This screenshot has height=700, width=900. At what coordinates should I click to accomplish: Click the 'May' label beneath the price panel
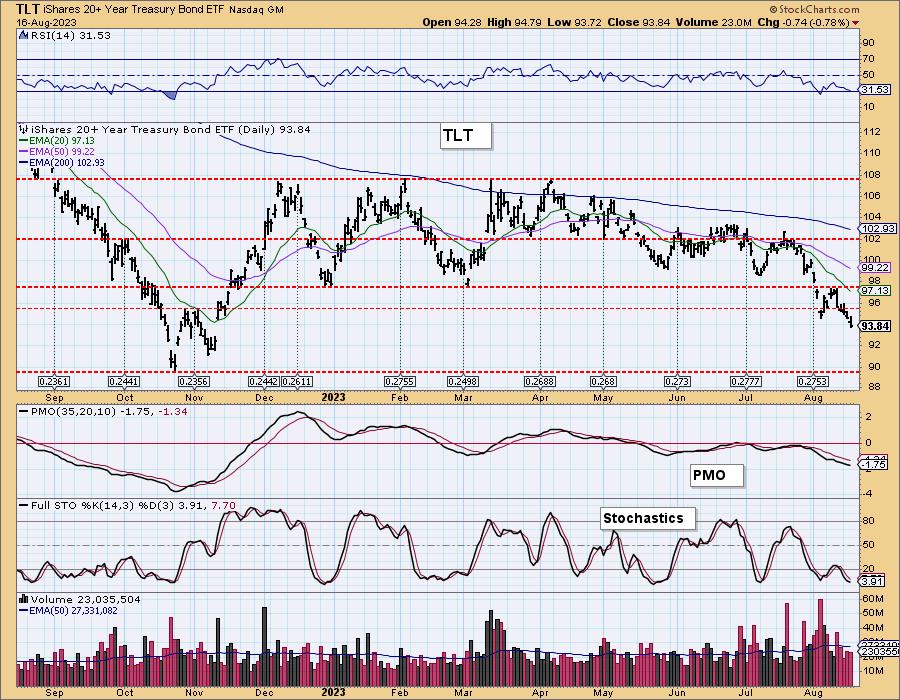[x=603, y=398]
